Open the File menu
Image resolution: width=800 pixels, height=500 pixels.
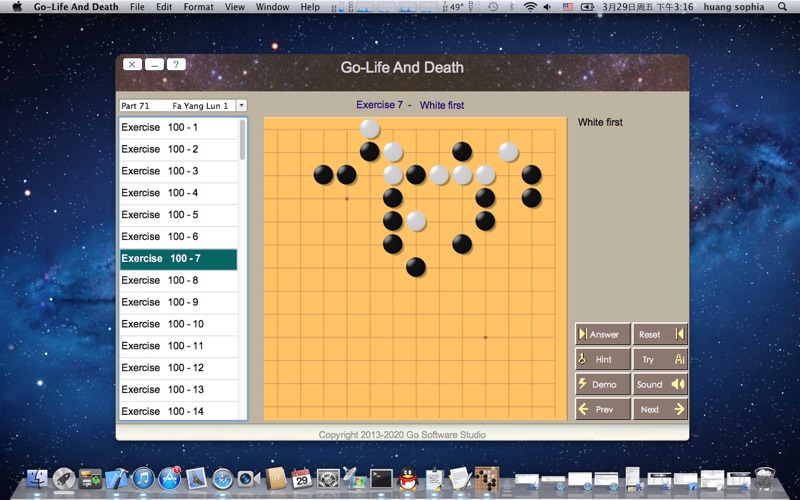pyautogui.click(x=137, y=7)
